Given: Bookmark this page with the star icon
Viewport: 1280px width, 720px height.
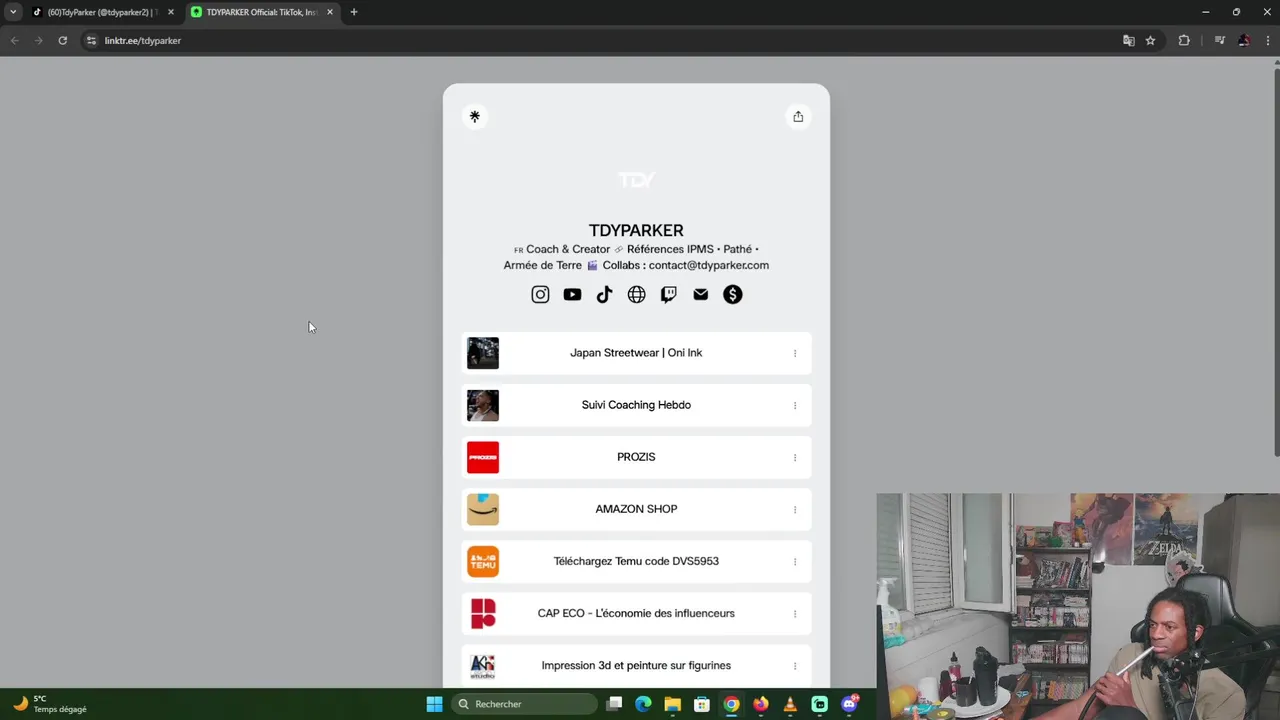Looking at the screenshot, I should point(1150,40).
